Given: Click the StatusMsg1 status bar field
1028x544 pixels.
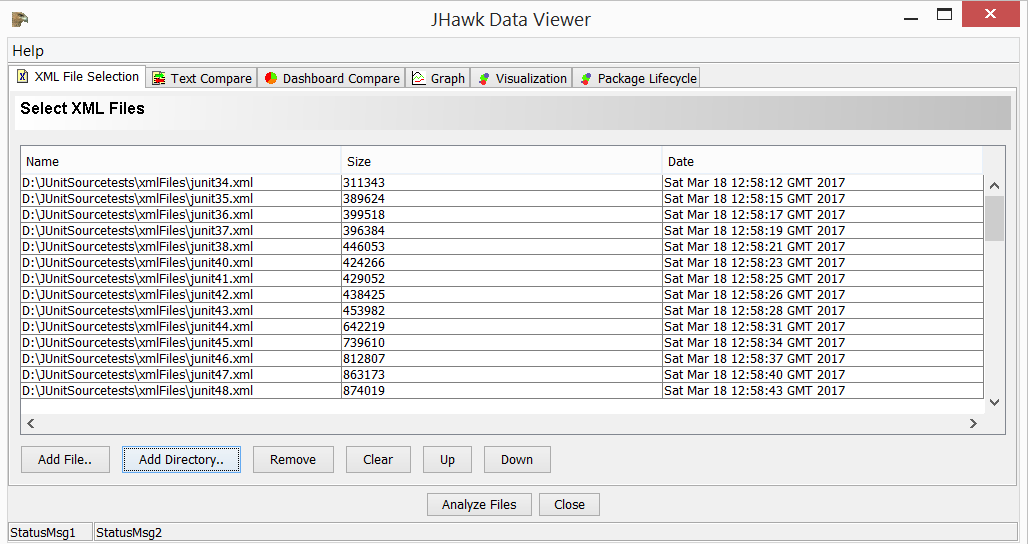Looking at the screenshot, I should coord(50,532).
